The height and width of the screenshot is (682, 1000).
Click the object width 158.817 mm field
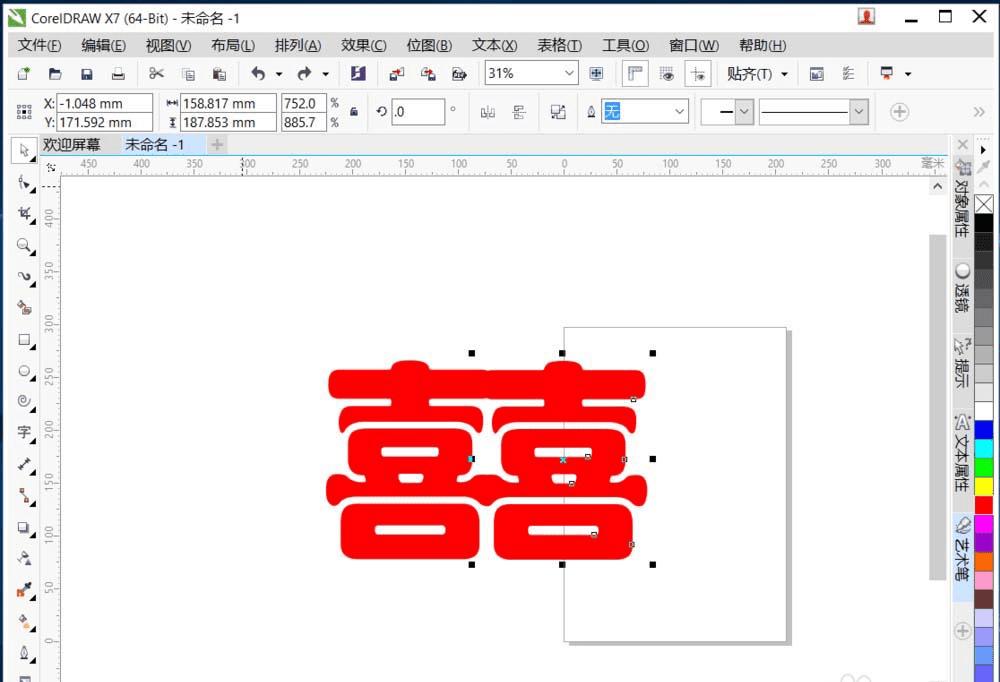pyautogui.click(x=228, y=103)
